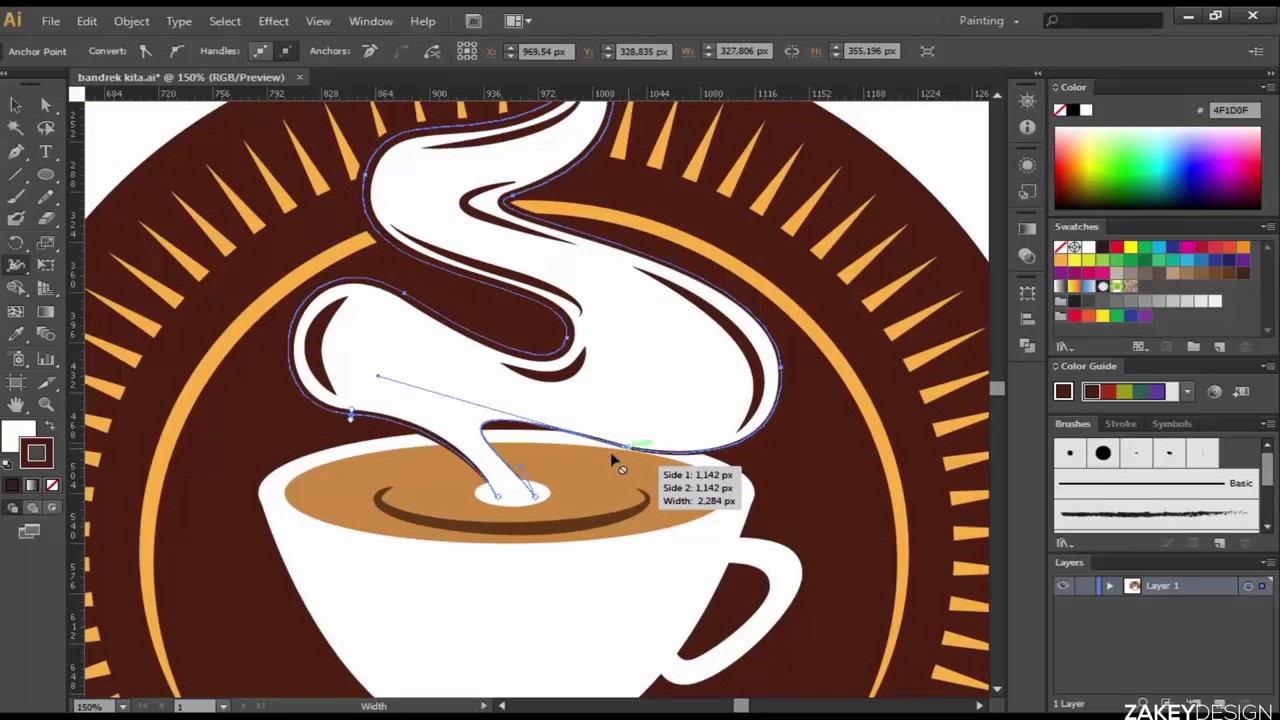Screen dimensions: 1280x720
Task: Select the yellow swatch in Swatches panel
Action: click(1130, 247)
